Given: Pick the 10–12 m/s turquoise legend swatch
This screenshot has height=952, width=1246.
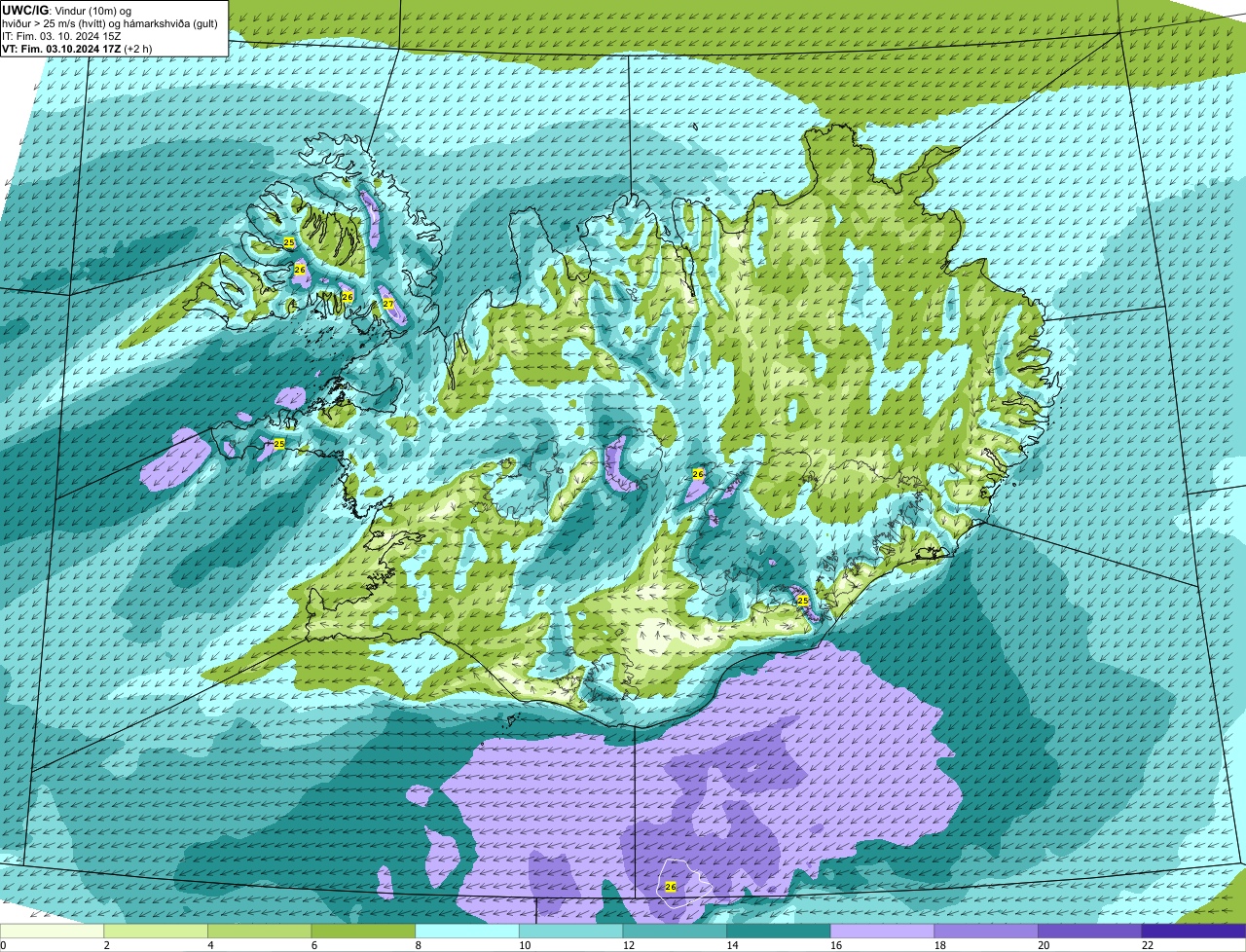Looking at the screenshot, I should pos(570,932).
